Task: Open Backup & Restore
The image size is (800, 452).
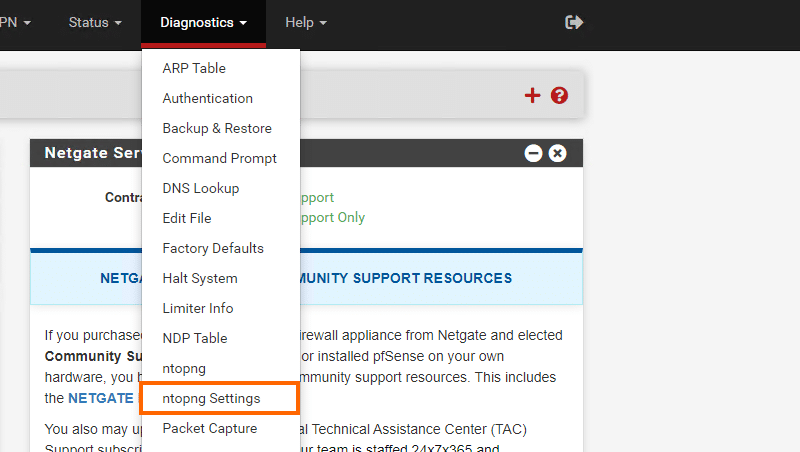Action: click(217, 128)
